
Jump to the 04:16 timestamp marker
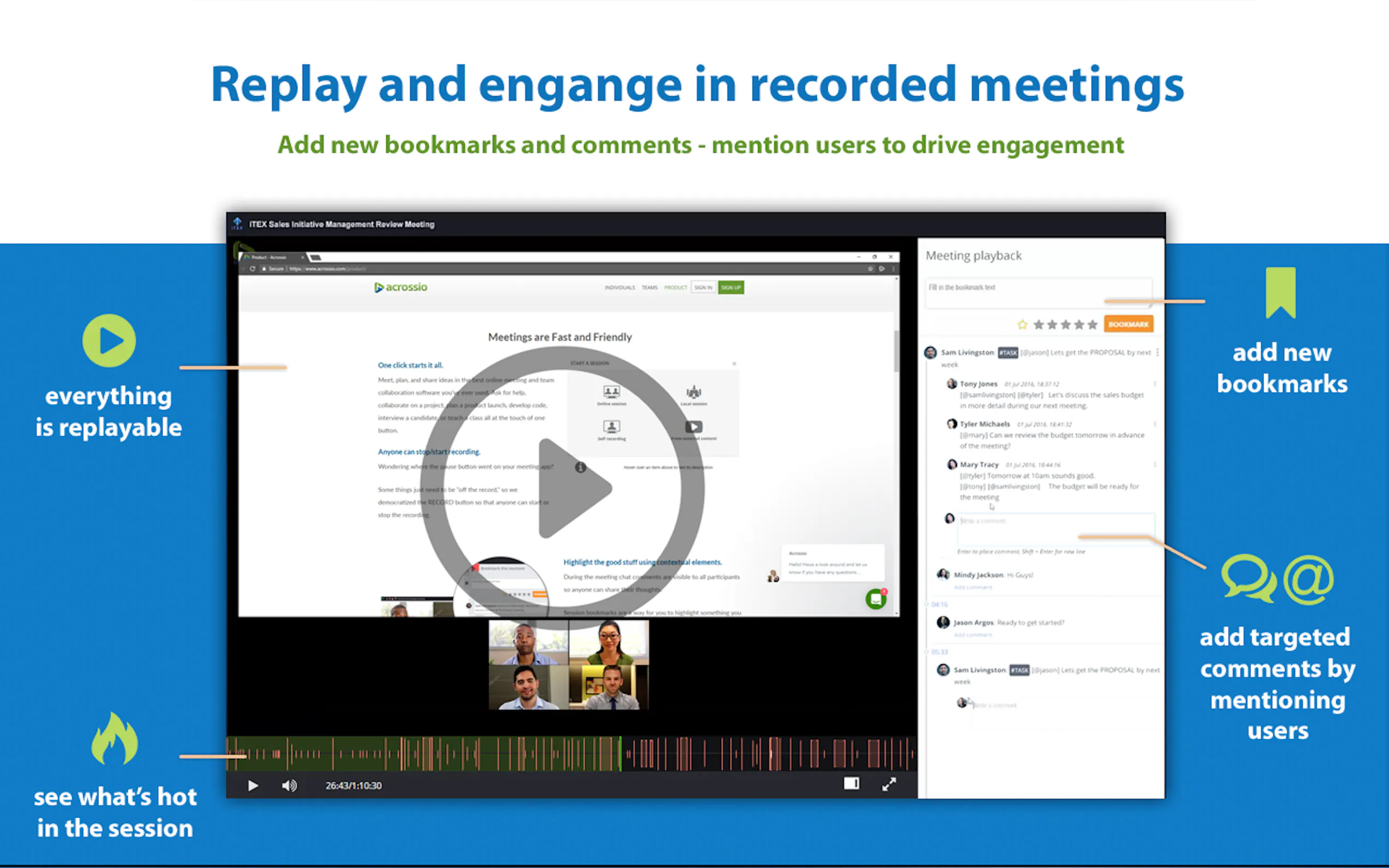click(939, 605)
